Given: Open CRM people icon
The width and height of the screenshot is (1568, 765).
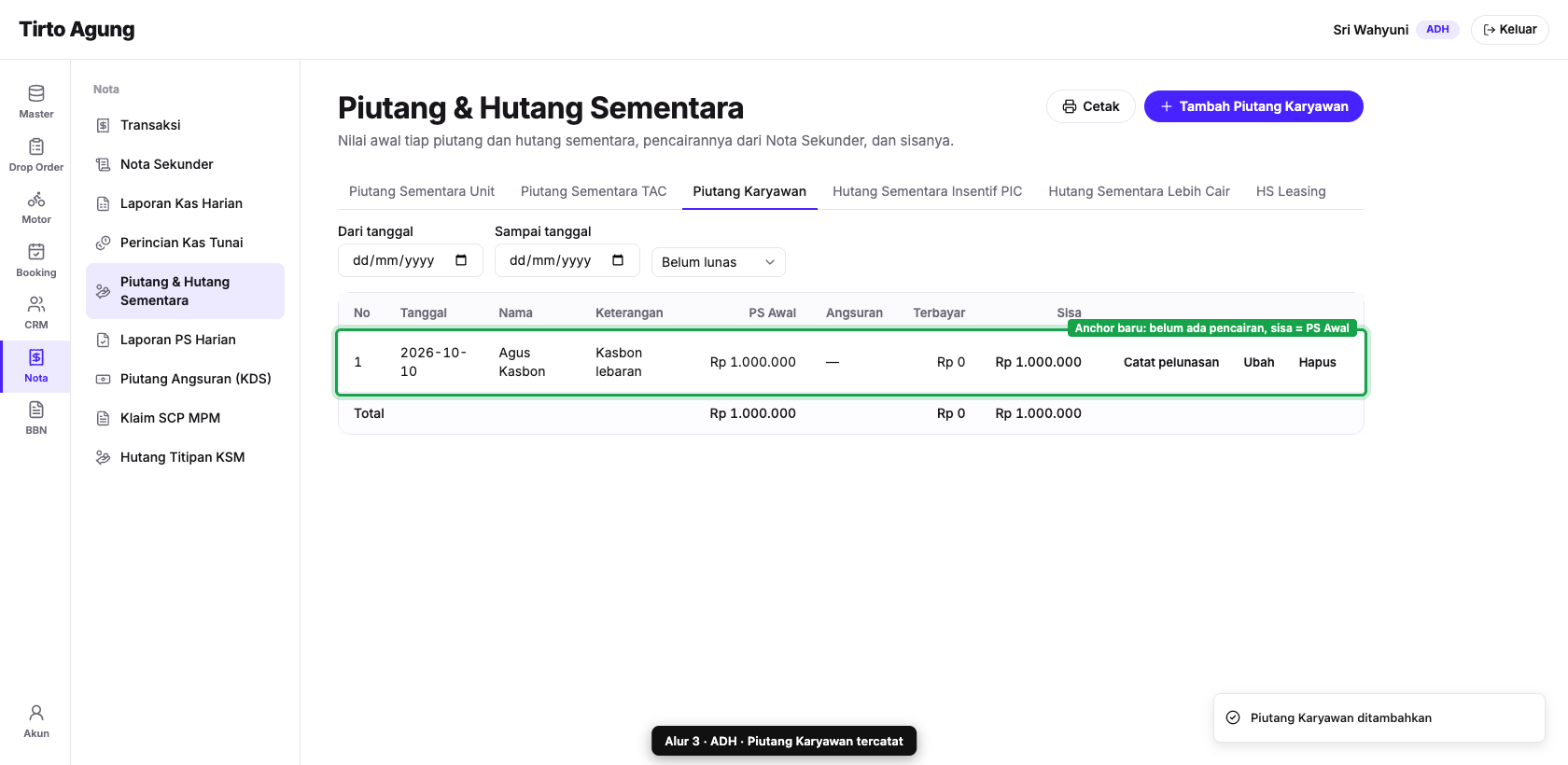Looking at the screenshot, I should (x=36, y=304).
